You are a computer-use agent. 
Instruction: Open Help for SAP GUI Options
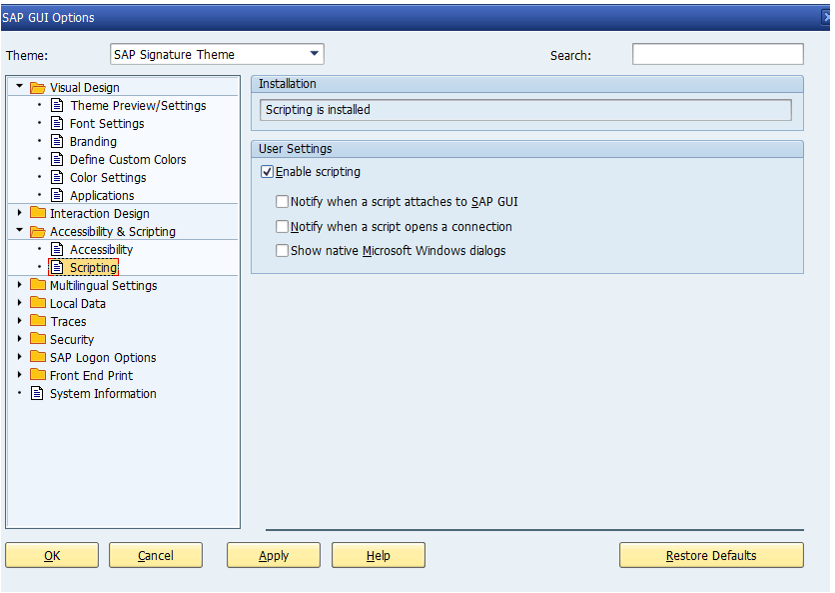point(378,555)
